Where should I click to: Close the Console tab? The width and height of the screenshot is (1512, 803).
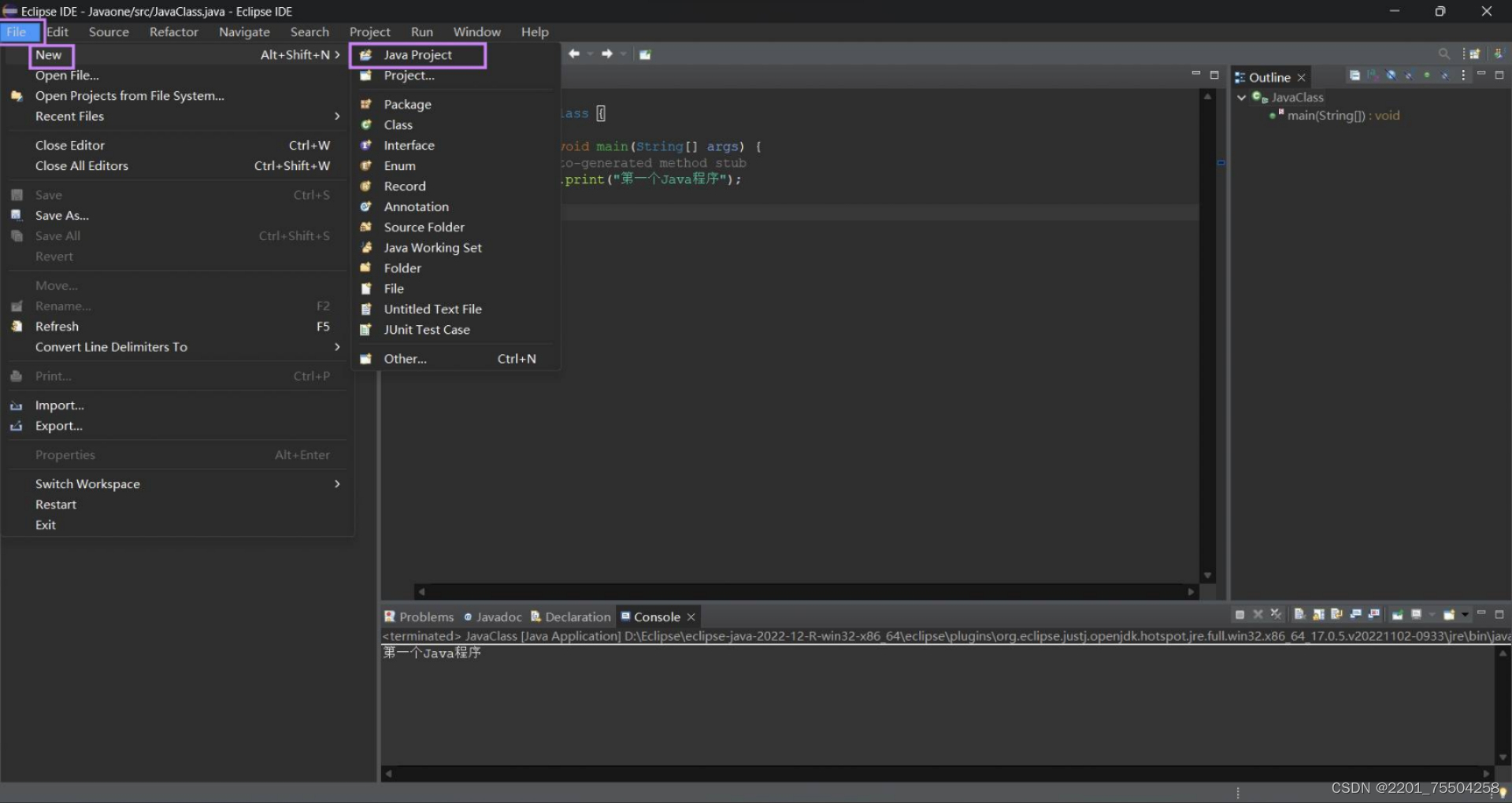(x=691, y=617)
